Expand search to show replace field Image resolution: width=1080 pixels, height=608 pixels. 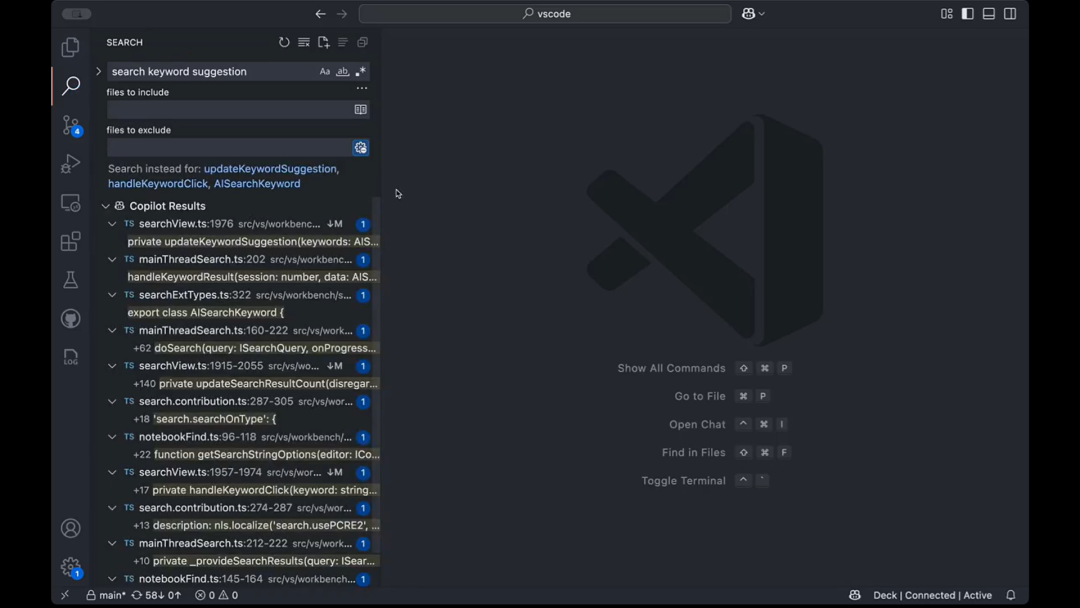[x=98, y=71]
